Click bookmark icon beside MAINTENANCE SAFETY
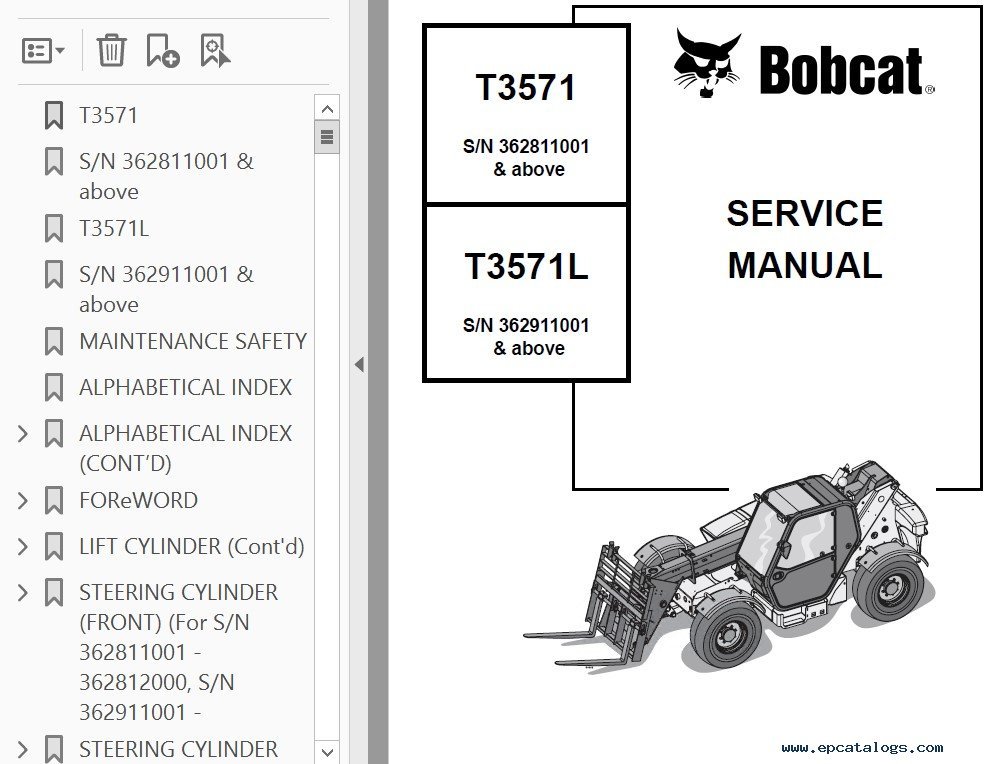The image size is (994, 764). [x=54, y=342]
